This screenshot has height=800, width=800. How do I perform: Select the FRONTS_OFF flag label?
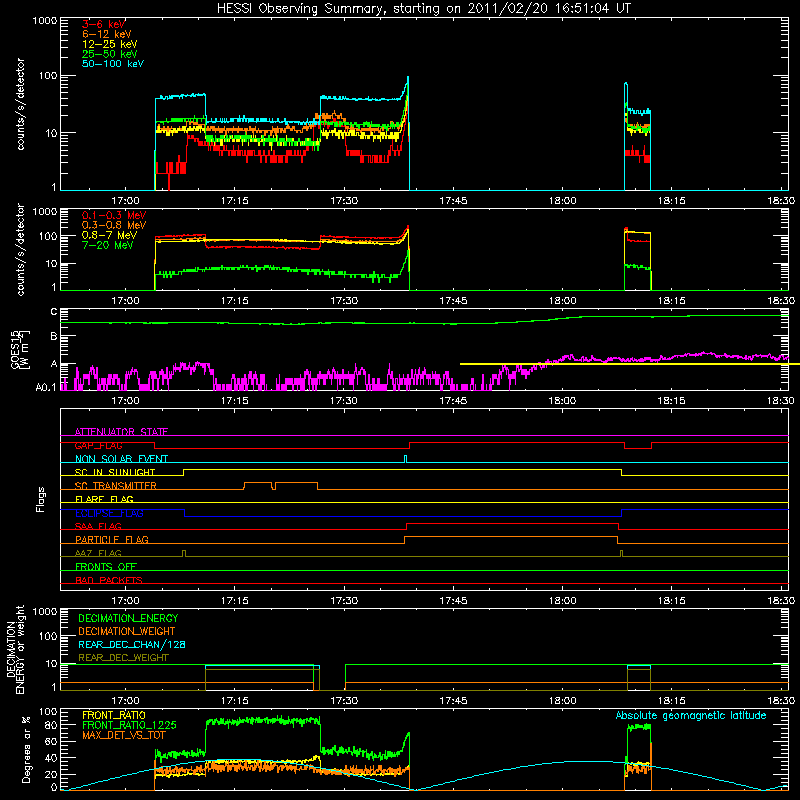[106, 566]
